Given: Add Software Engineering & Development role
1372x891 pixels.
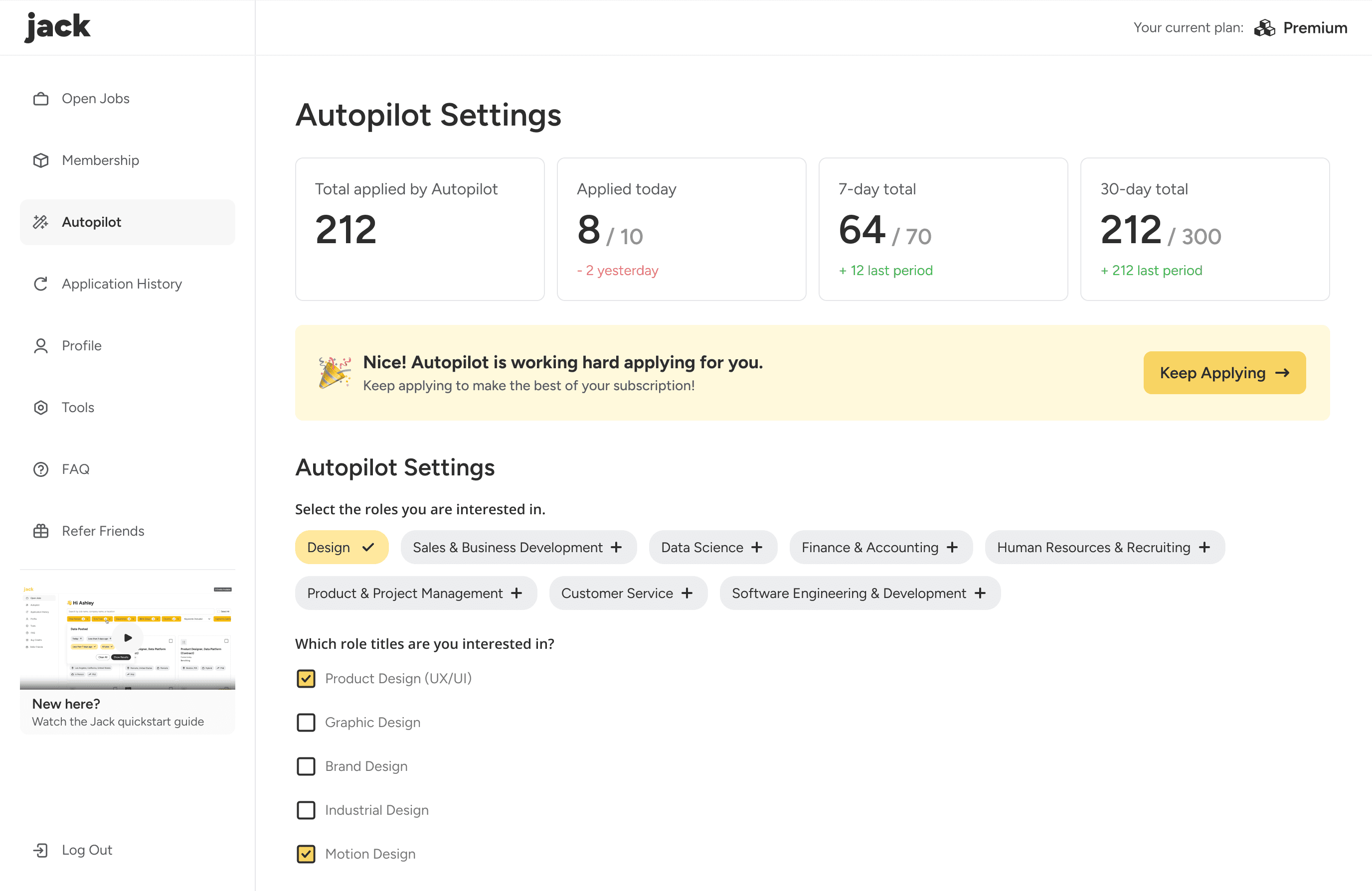Looking at the screenshot, I should click(859, 593).
